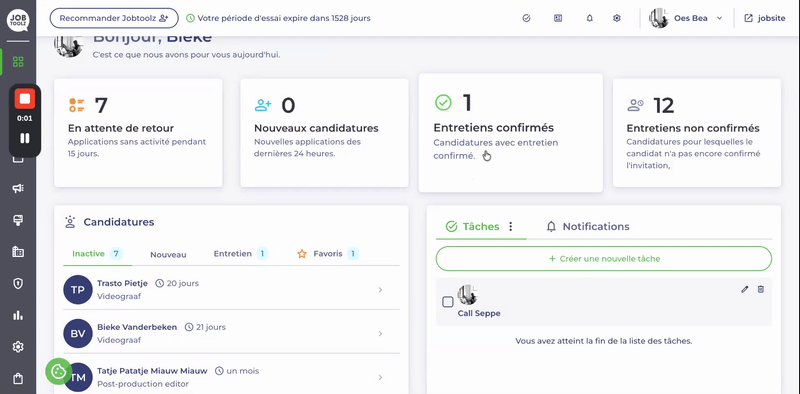Open the tasks checkmark icon in top bar
This screenshot has height=394, width=800.
tap(527, 18)
